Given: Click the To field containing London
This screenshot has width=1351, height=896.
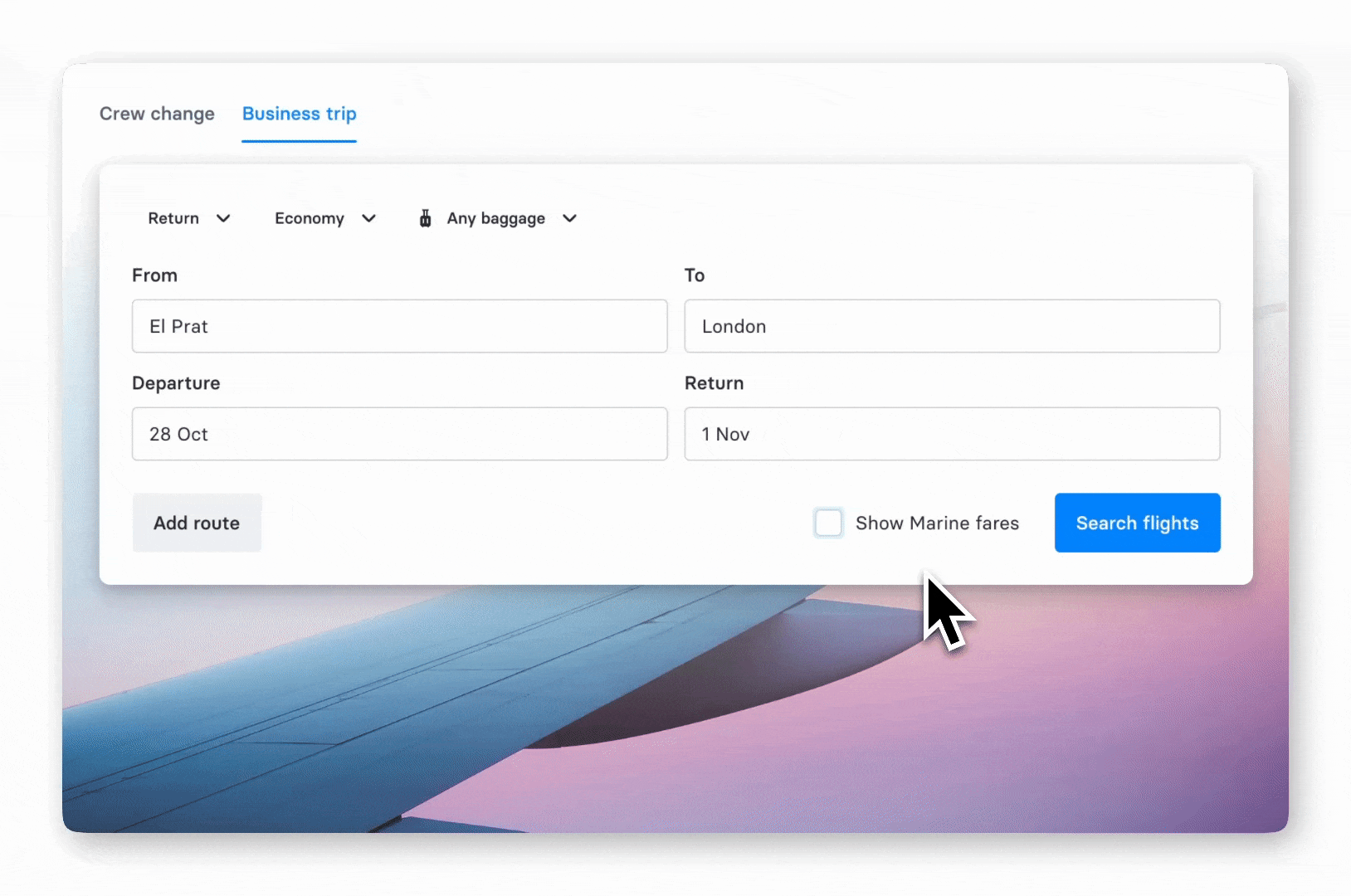Looking at the screenshot, I should 952,326.
